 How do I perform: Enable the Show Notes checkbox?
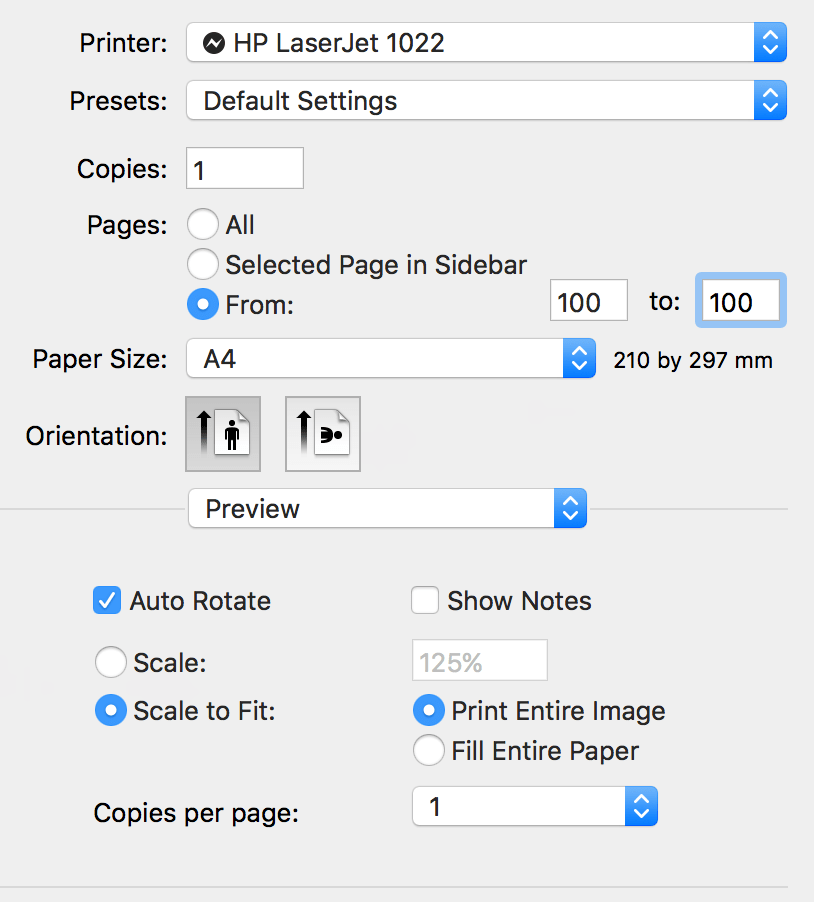tap(425, 600)
